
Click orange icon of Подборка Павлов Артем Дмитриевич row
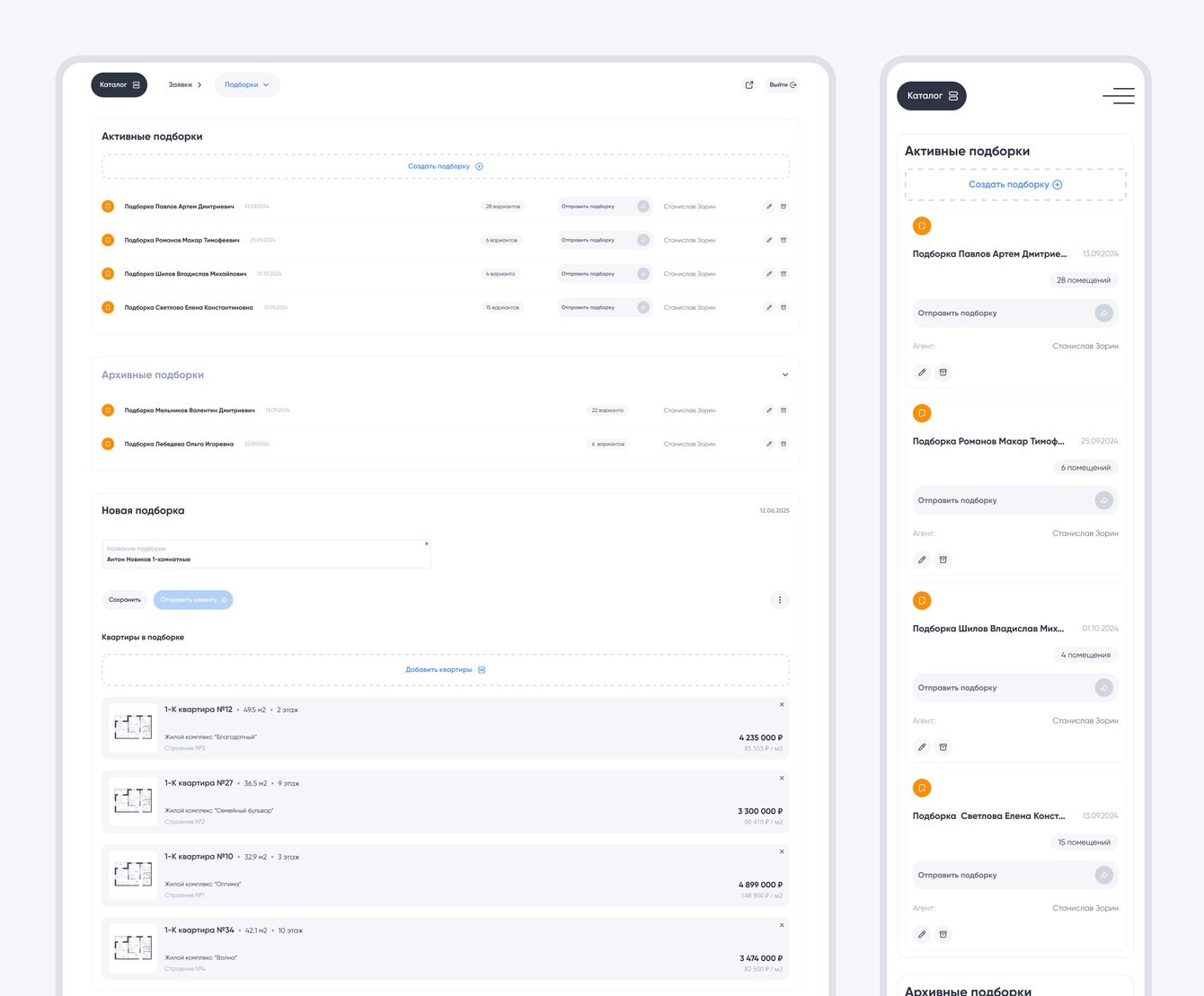click(108, 207)
